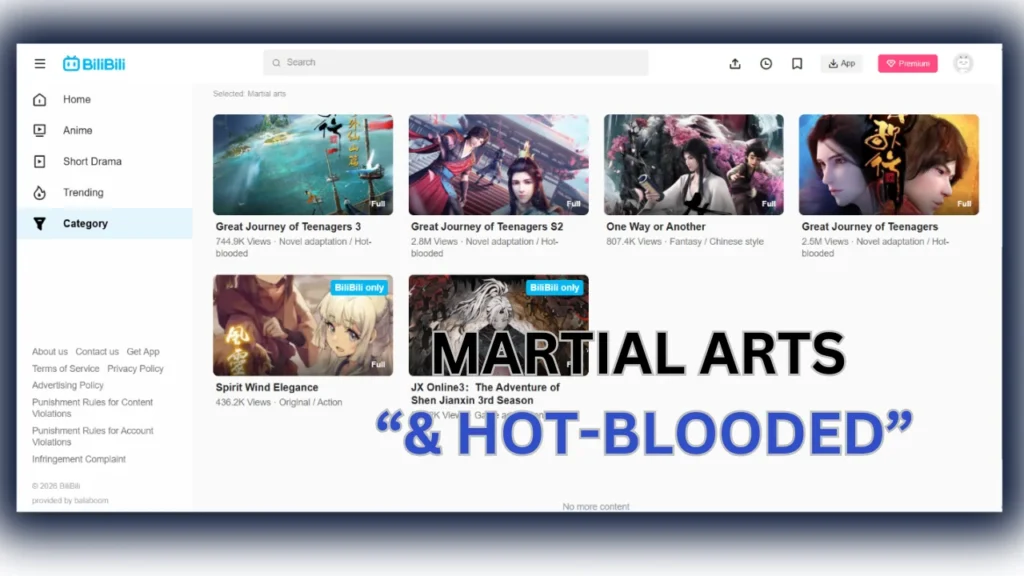The image size is (1024, 576).
Task: Open the Anime section from the sidebar
Action: coord(39,130)
